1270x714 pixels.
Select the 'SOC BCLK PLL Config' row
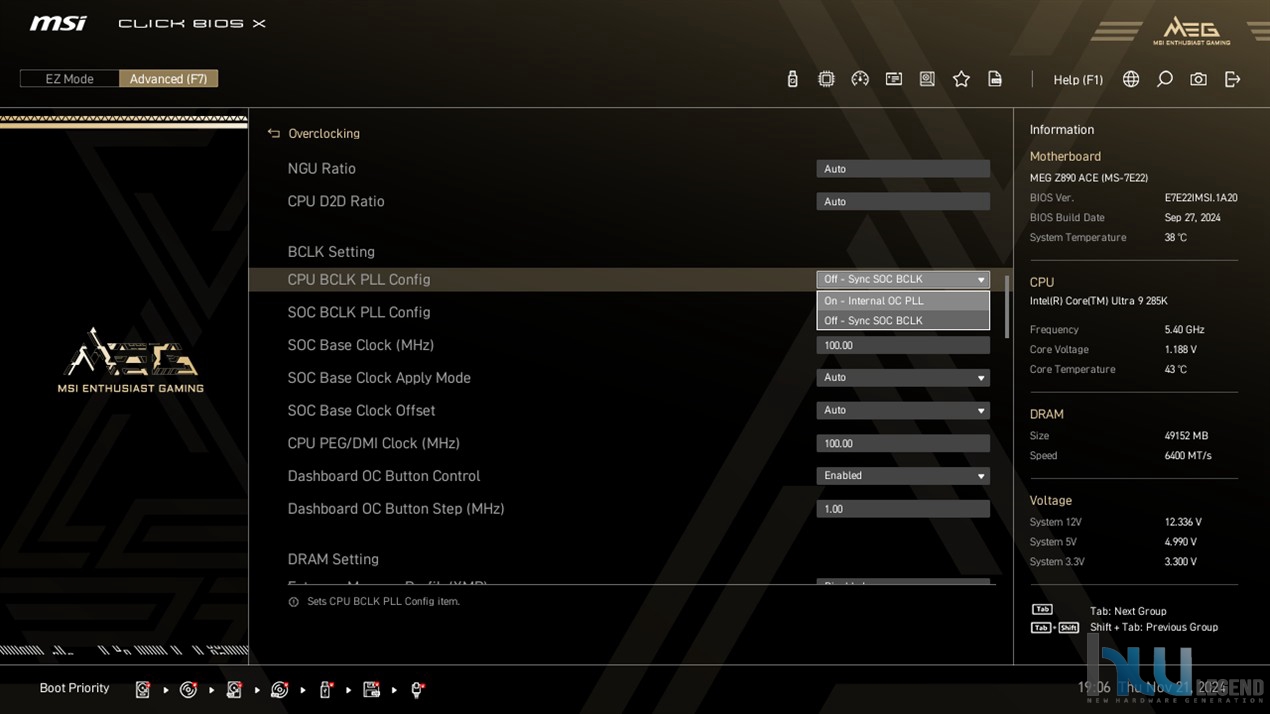[359, 312]
